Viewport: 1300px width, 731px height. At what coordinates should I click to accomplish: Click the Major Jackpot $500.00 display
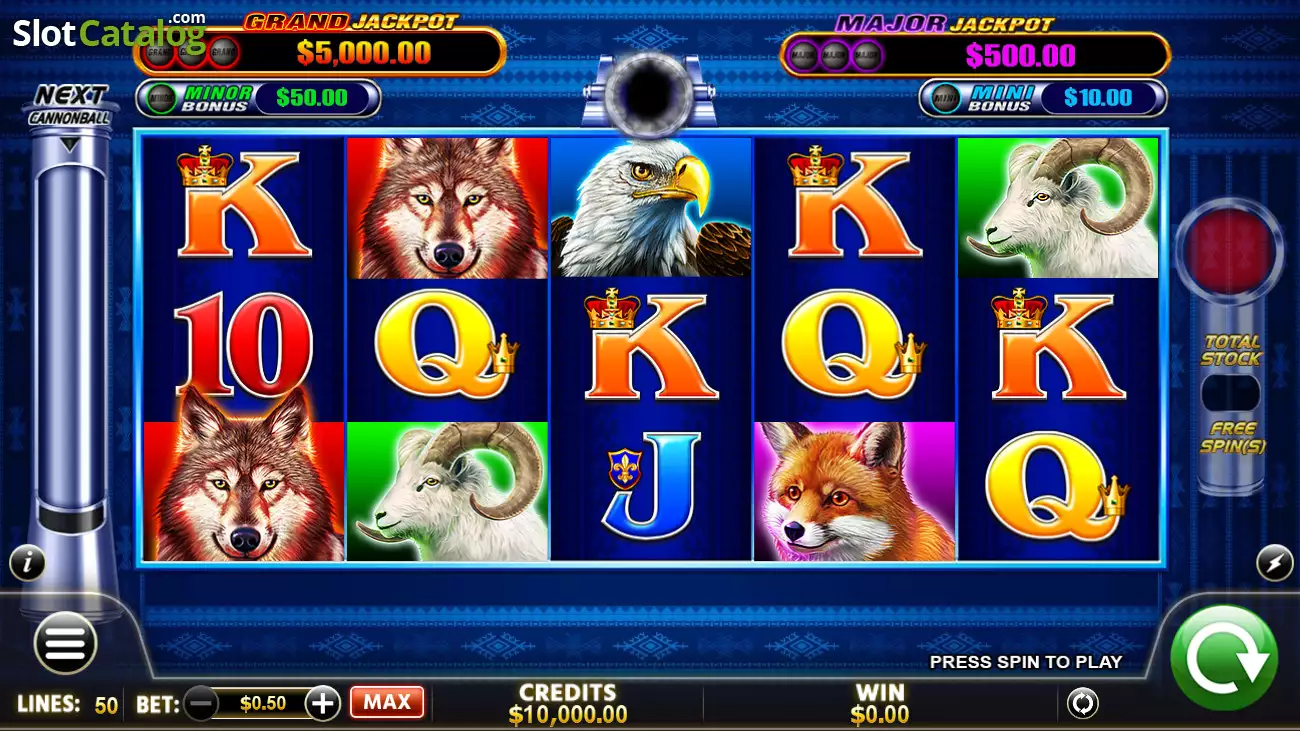tap(975, 54)
